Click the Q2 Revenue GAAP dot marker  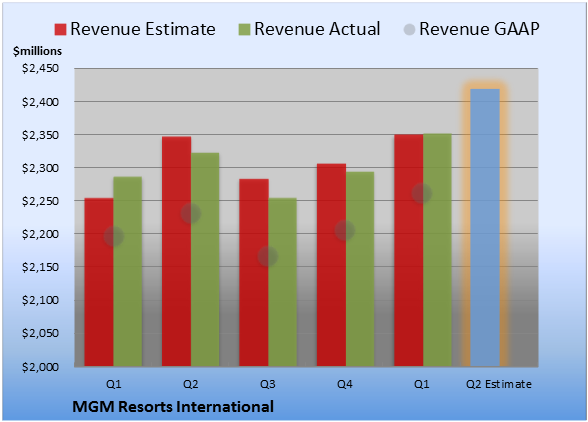(x=191, y=213)
